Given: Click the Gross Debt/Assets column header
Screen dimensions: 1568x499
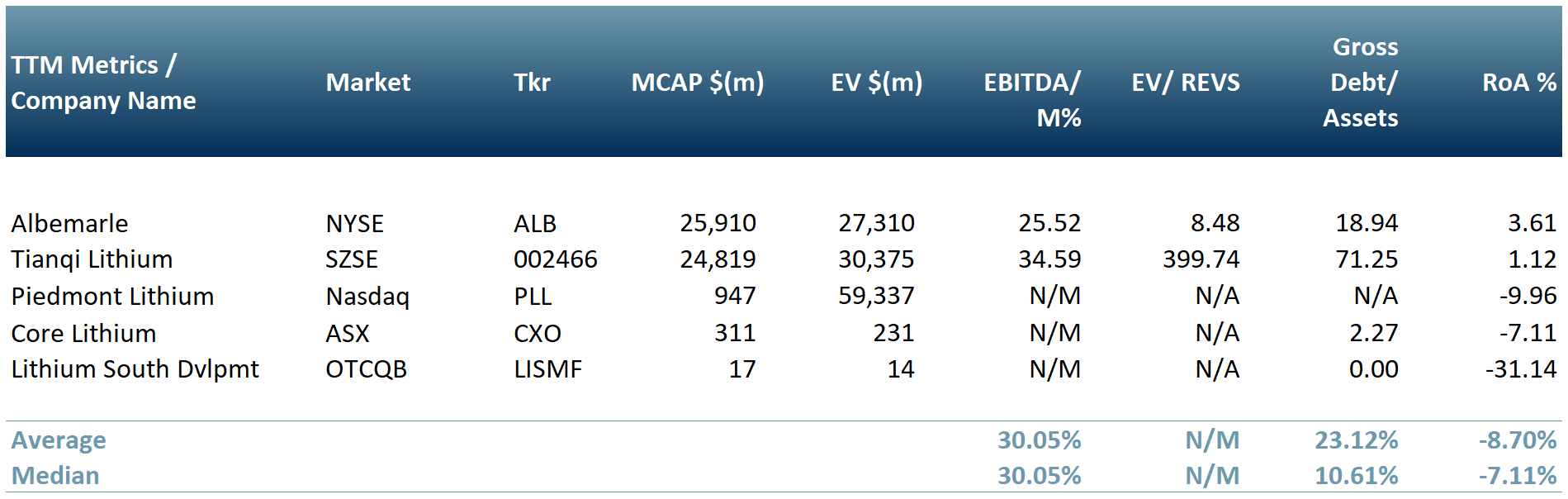Looking at the screenshot, I should [x=1361, y=83].
